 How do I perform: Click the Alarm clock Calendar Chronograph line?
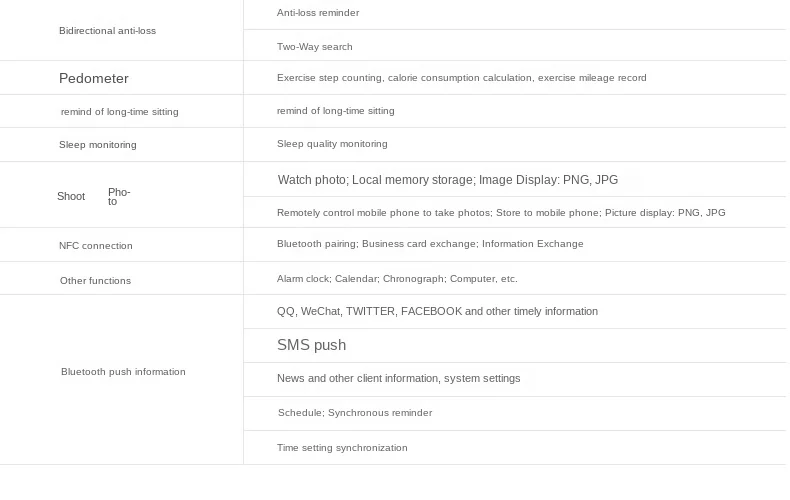click(397, 279)
